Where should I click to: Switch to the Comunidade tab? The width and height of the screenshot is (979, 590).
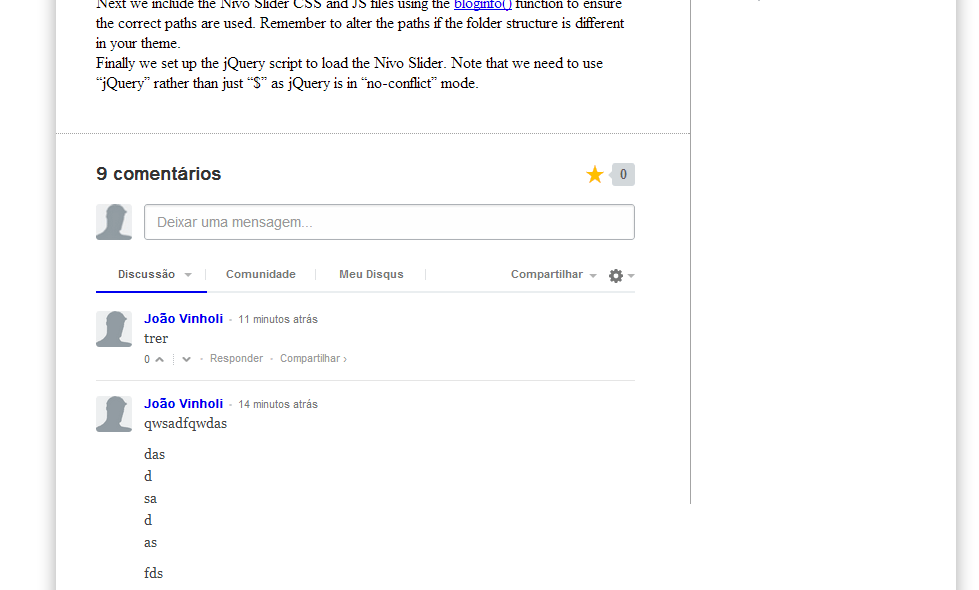click(260, 274)
